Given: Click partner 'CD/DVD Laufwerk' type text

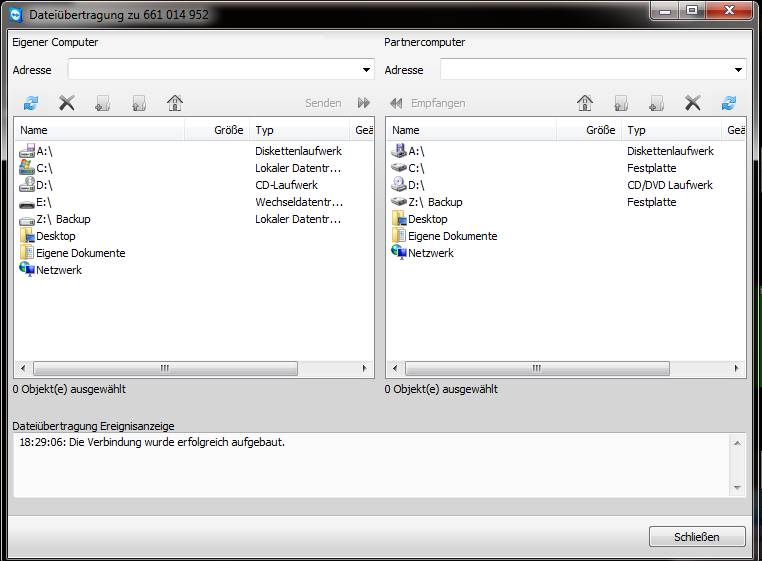Looking at the screenshot, I should [x=670, y=185].
